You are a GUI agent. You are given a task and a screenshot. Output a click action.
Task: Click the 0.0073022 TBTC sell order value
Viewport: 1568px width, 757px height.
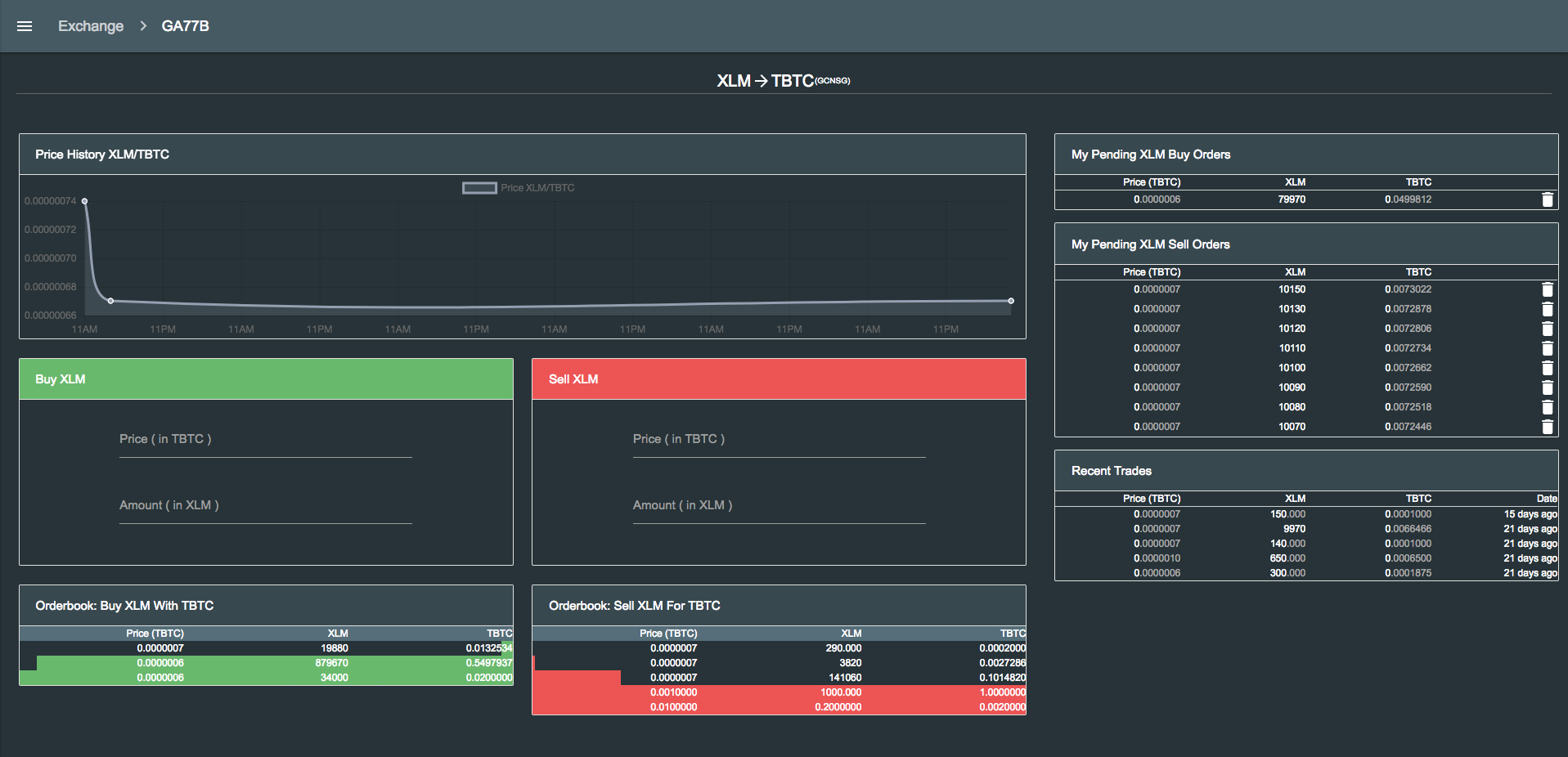pyautogui.click(x=1408, y=289)
